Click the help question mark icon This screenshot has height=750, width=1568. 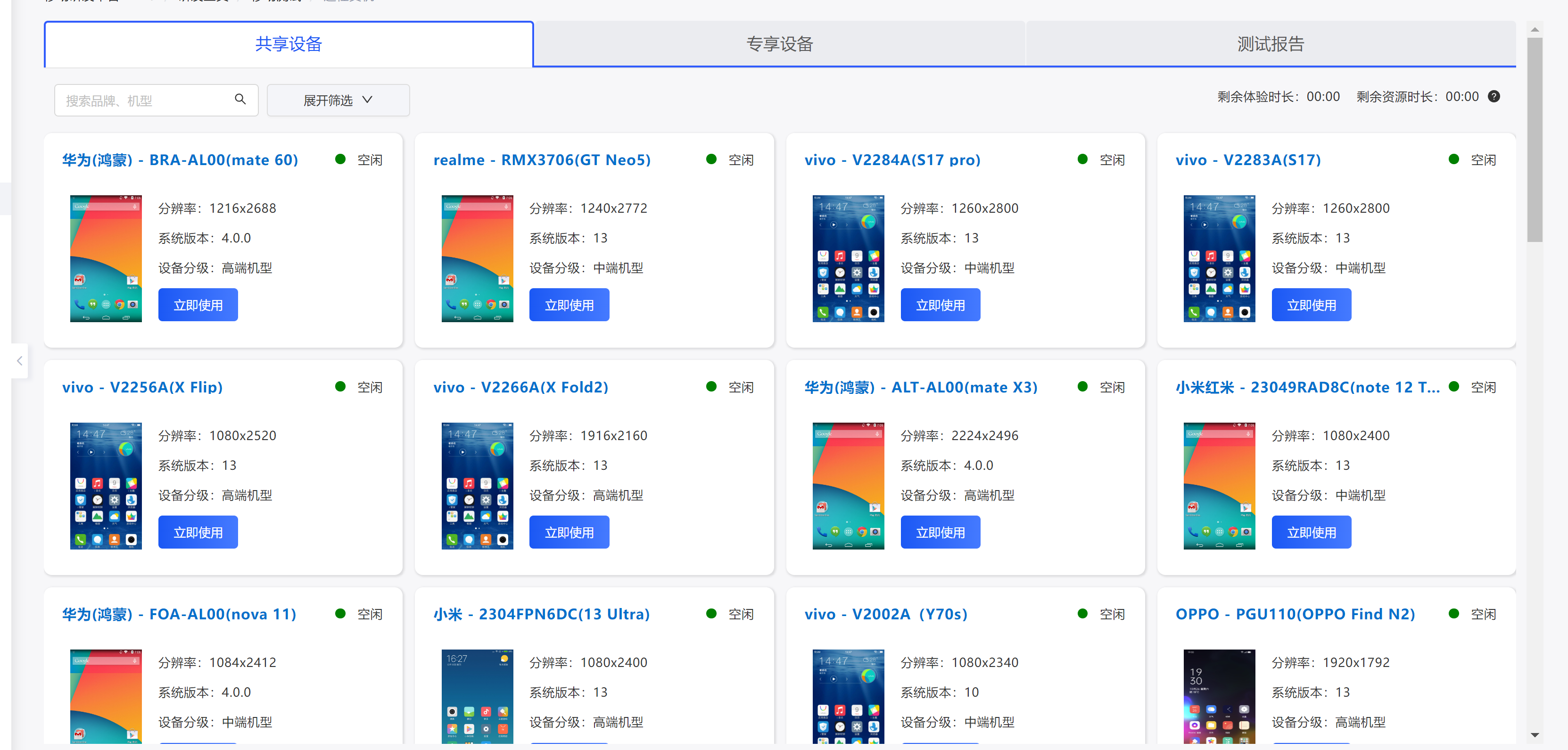click(1494, 96)
